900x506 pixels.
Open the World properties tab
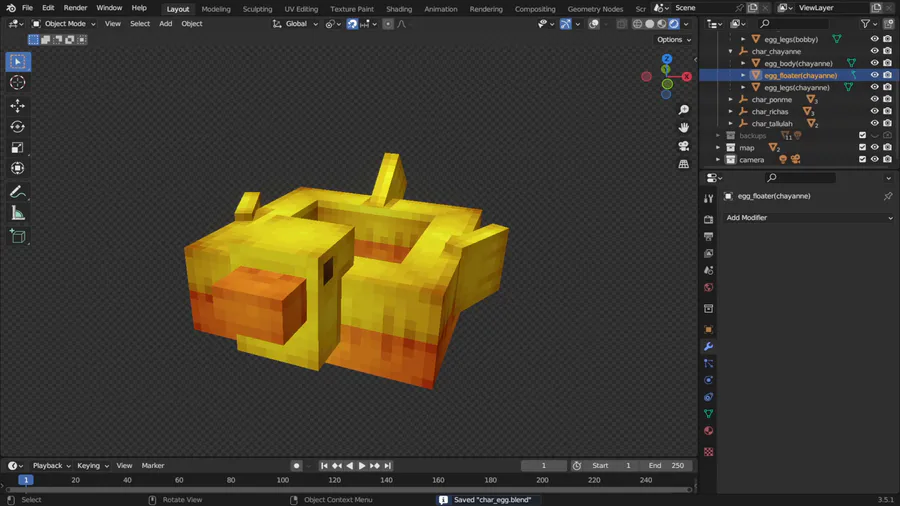pyautogui.click(x=708, y=287)
